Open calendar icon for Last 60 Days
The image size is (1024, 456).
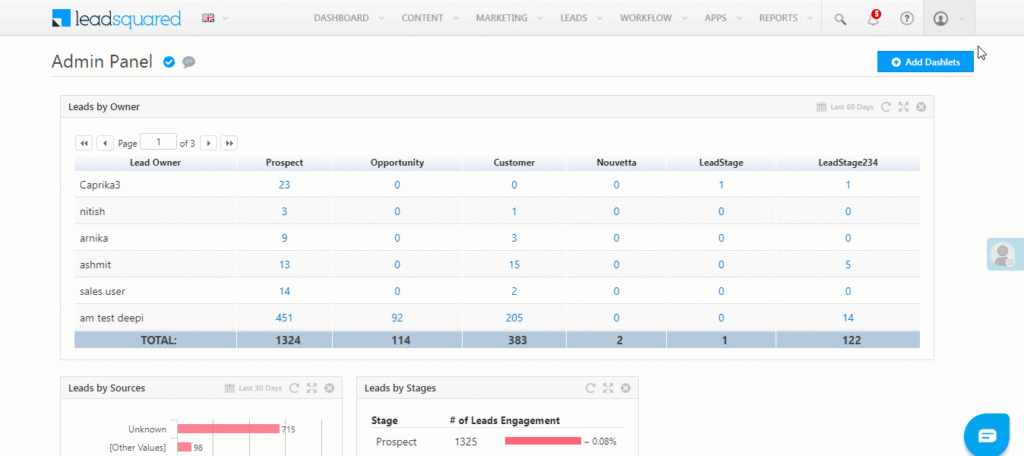(x=822, y=107)
